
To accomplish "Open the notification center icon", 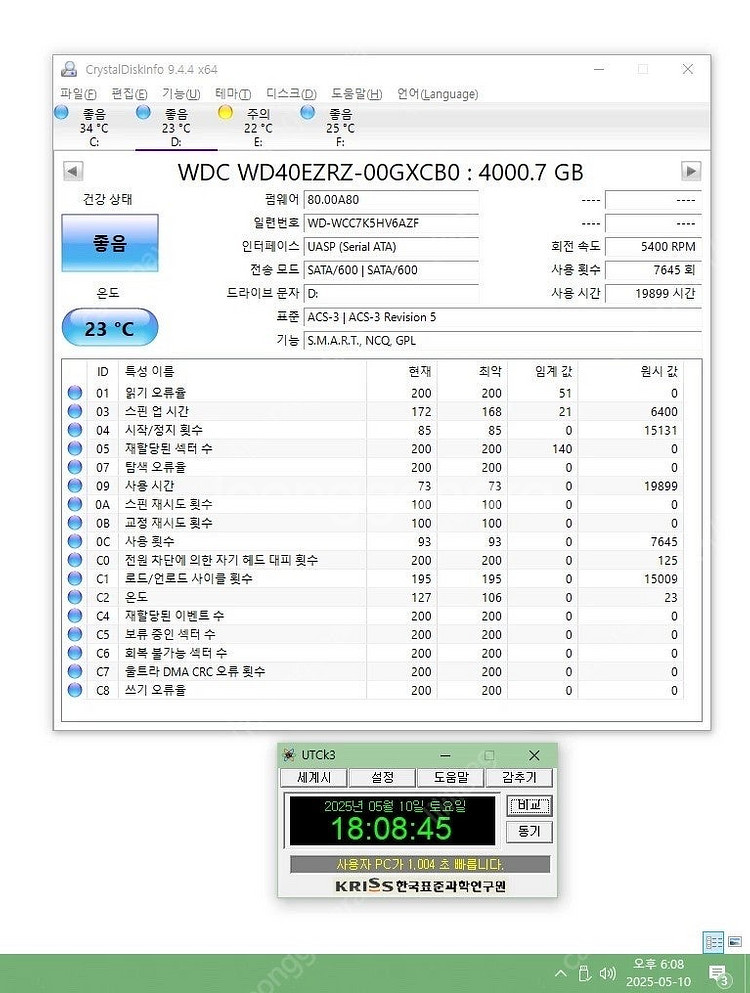I will [x=718, y=974].
